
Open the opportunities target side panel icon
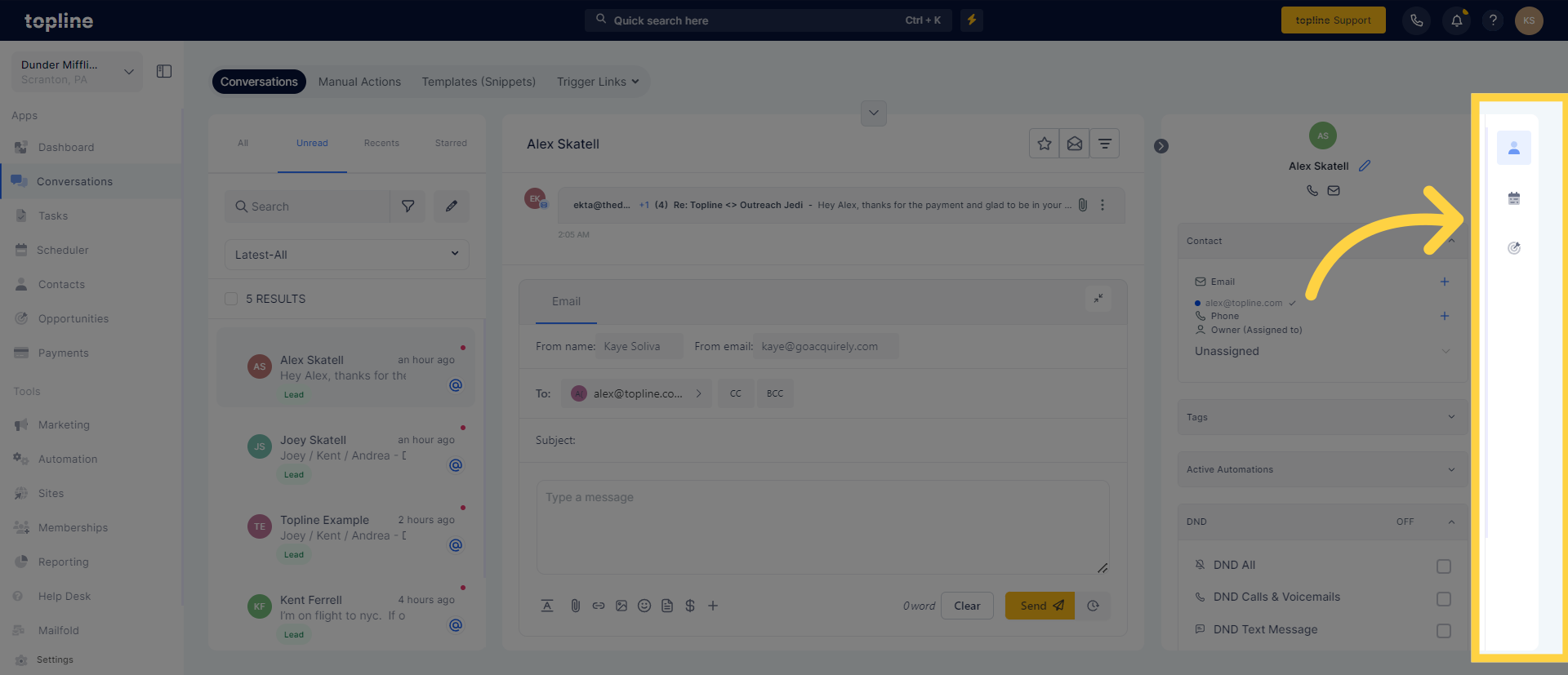[x=1513, y=248]
